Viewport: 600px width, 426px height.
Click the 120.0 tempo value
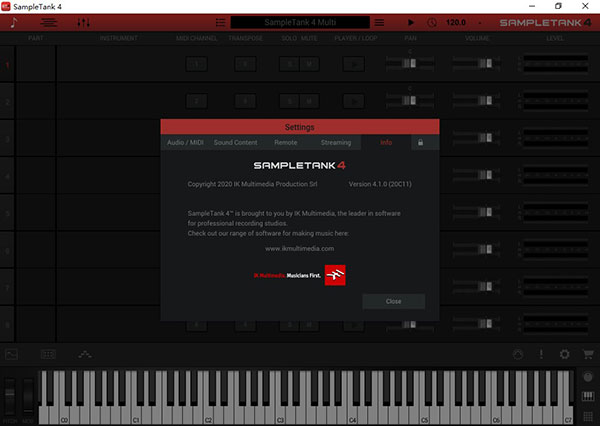tap(455, 23)
